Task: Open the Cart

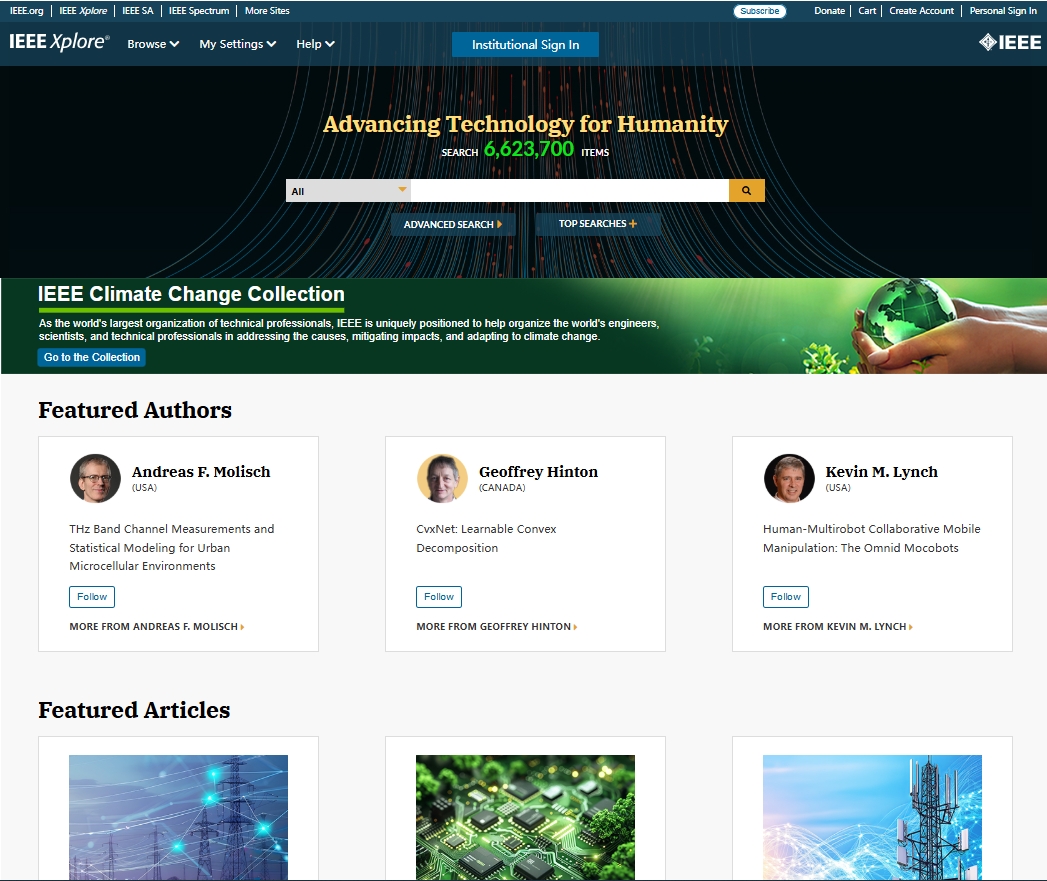Action: click(867, 11)
